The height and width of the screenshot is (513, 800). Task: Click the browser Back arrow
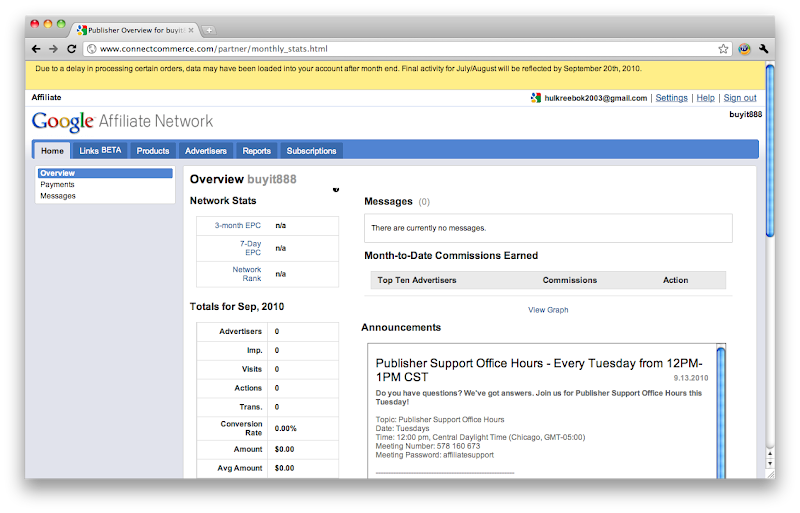pos(36,48)
